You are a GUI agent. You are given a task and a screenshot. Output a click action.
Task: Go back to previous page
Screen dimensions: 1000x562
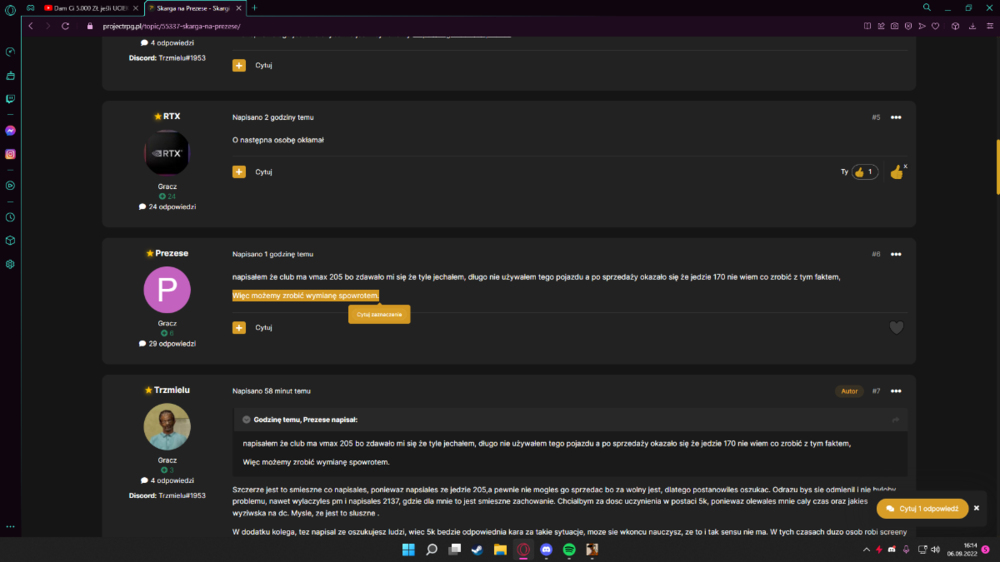pos(31,26)
